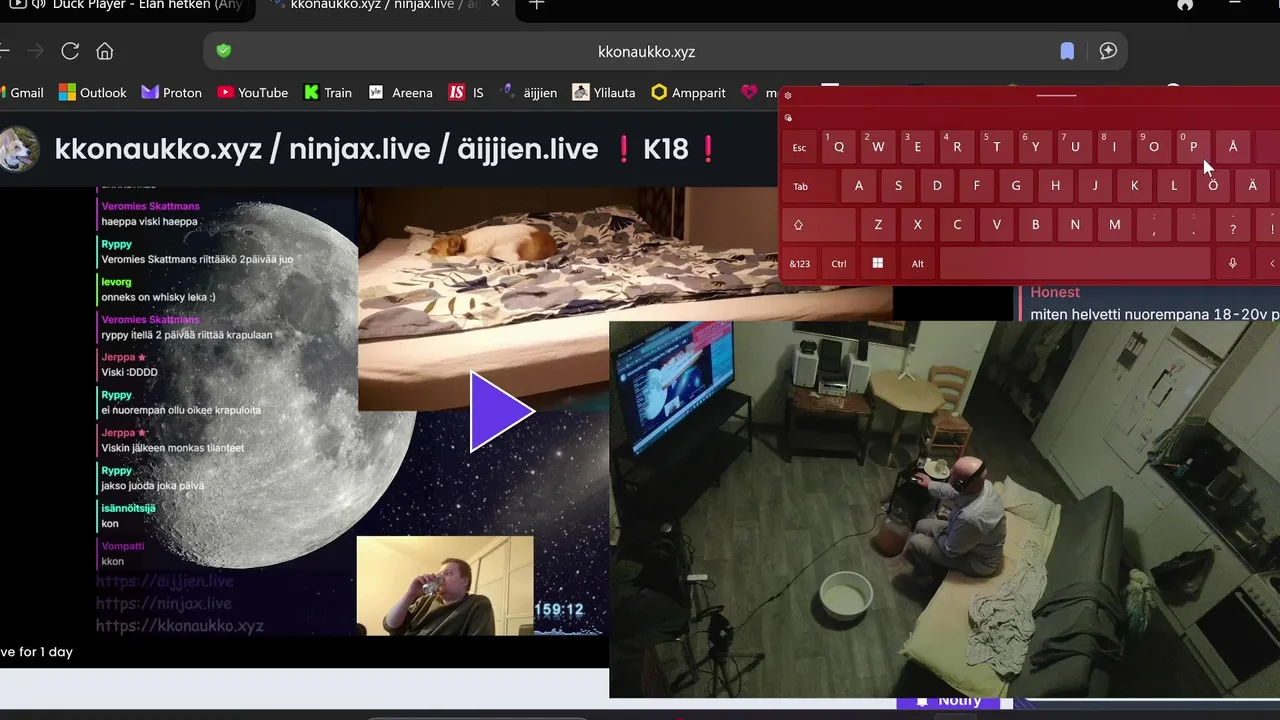Open the IS bookmark
Screen dimensions: 1280x720
pyautogui.click(x=466, y=92)
